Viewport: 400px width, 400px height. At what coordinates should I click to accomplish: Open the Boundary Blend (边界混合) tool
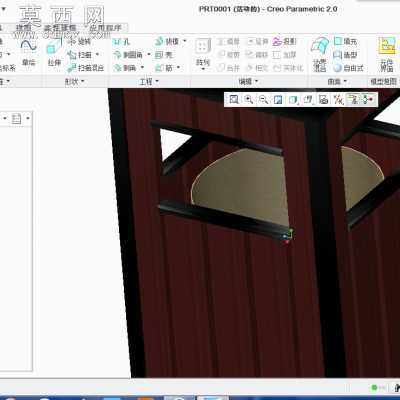320,54
